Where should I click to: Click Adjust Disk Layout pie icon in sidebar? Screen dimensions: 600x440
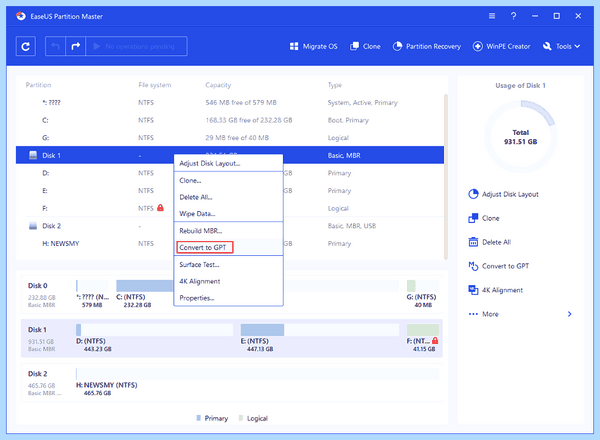[473, 194]
